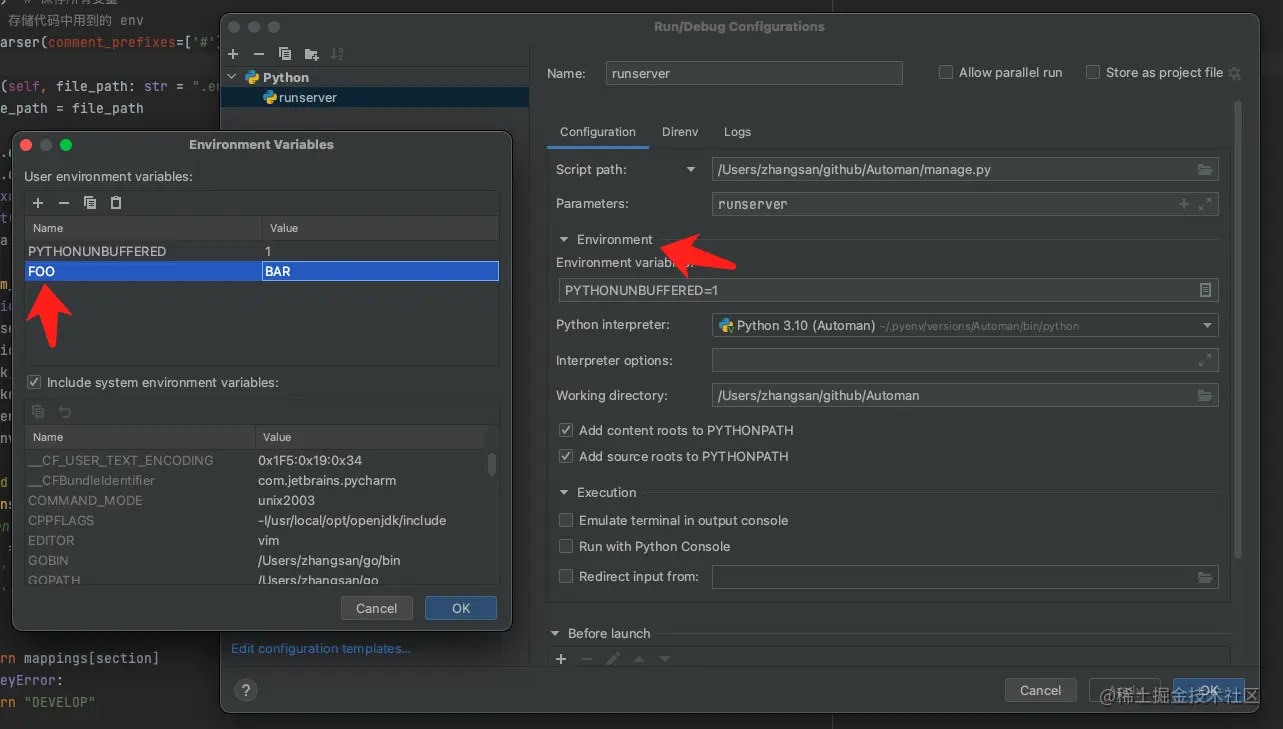Uncheck Add content roots to PYTHONPATH

566,431
